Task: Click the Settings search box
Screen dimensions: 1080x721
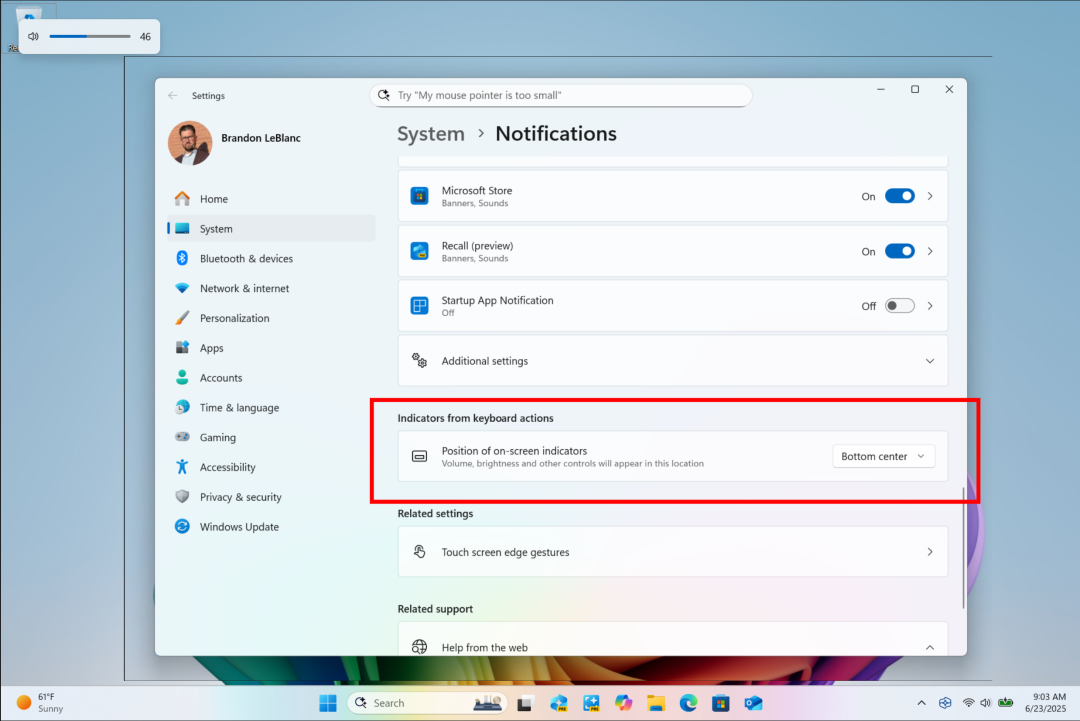Action: (x=560, y=95)
